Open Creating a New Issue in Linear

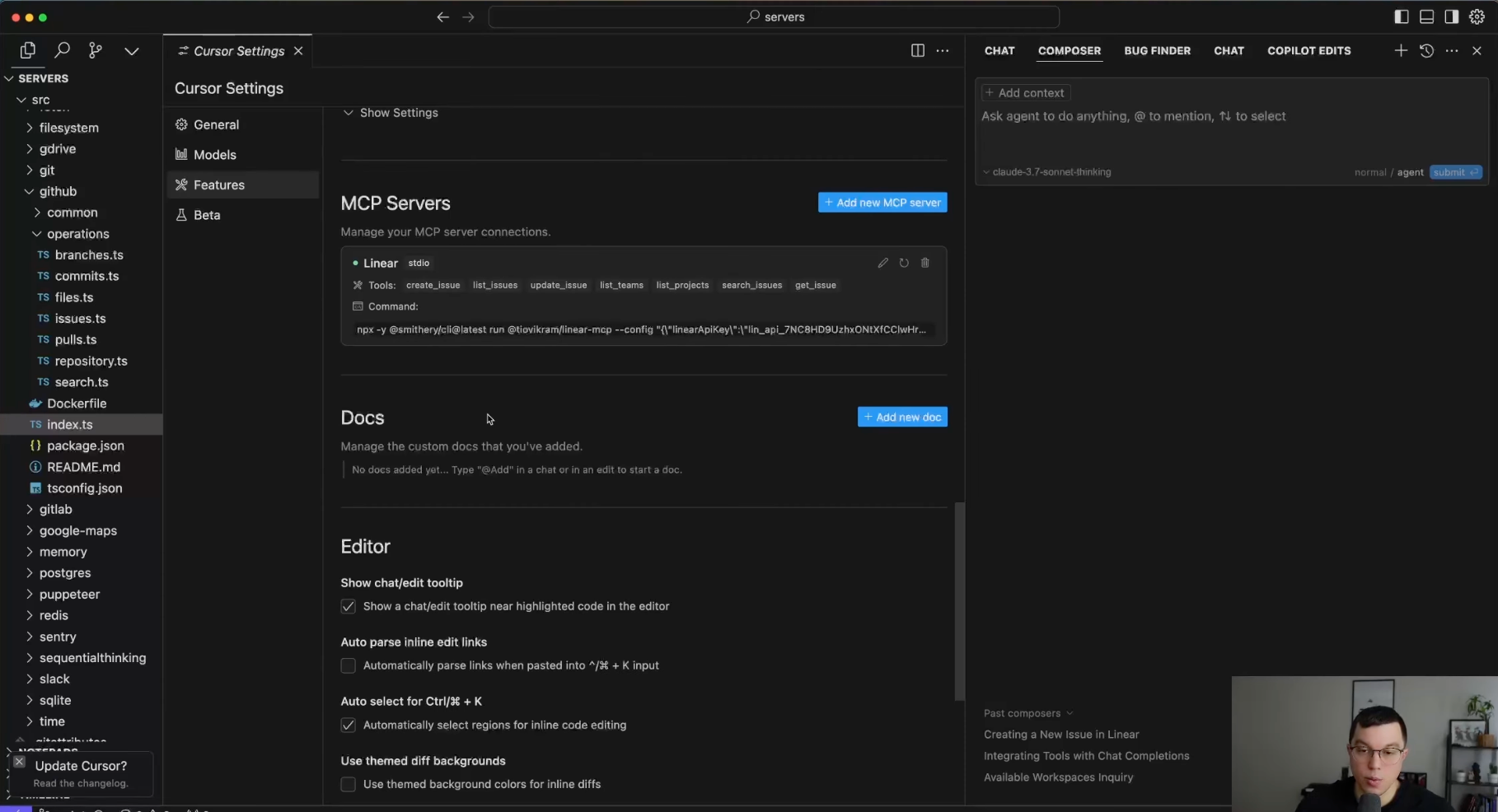1061,735
